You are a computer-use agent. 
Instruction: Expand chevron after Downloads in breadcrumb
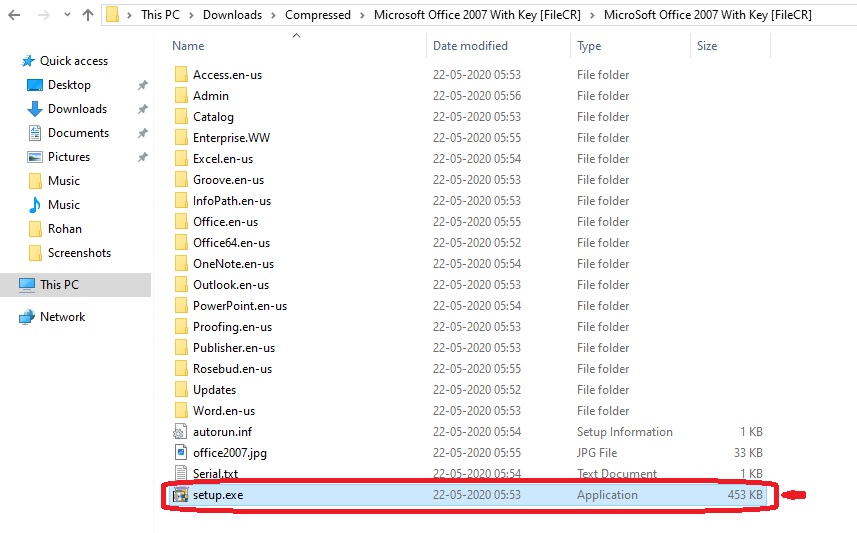coord(273,15)
